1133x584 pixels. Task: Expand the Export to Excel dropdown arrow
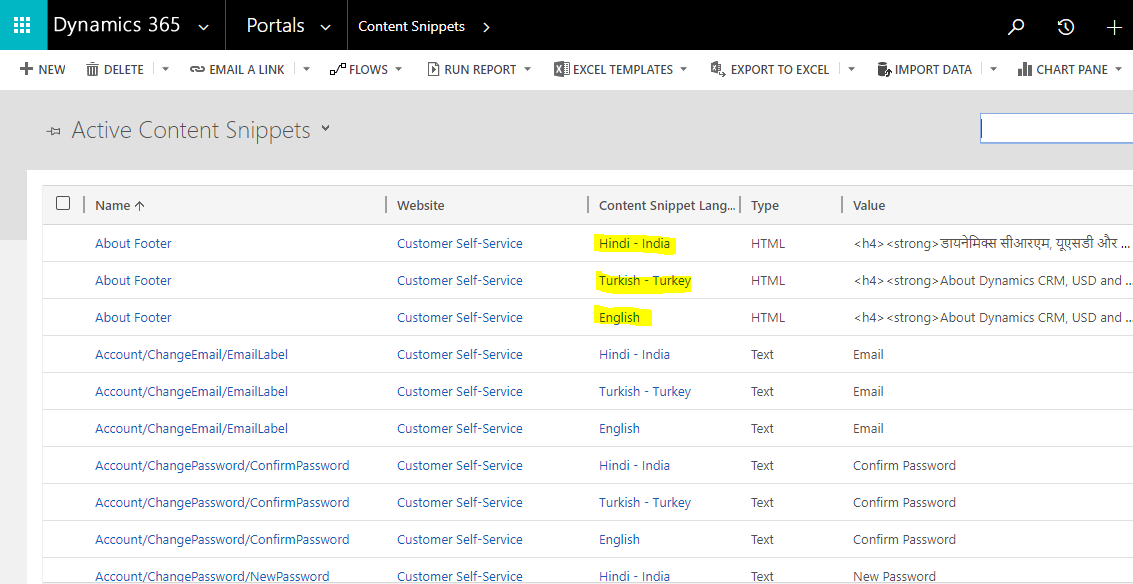point(851,69)
